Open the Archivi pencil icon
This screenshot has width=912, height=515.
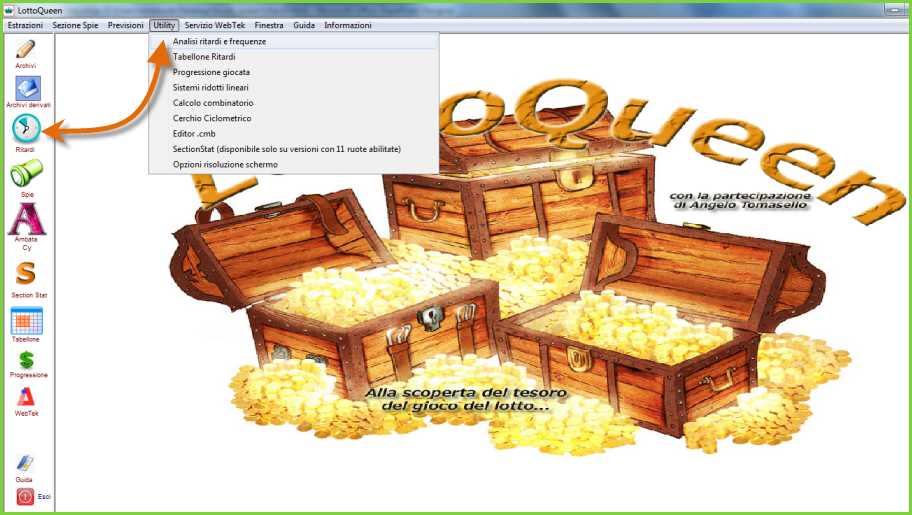tap(26, 49)
